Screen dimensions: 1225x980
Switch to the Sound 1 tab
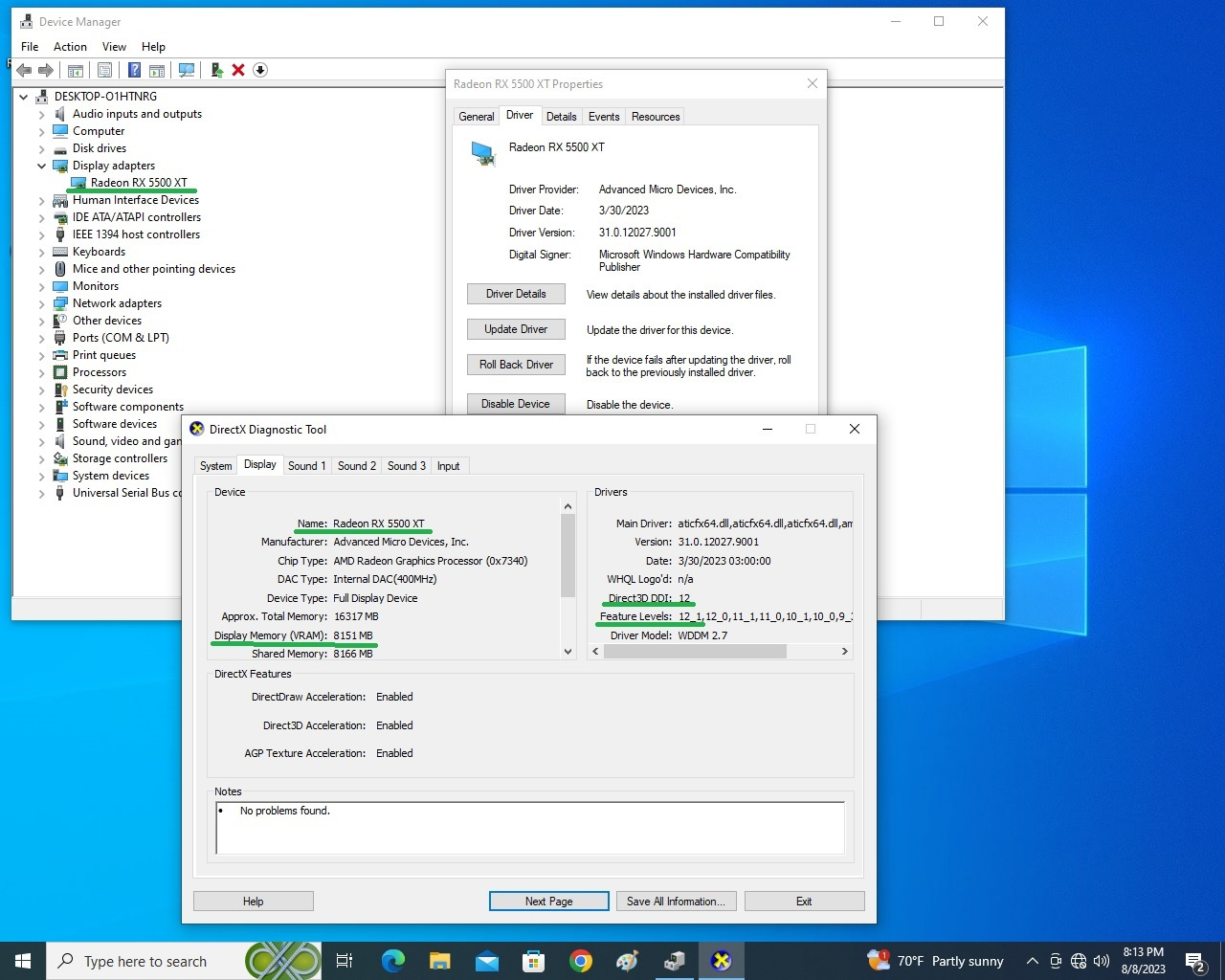[x=306, y=466]
